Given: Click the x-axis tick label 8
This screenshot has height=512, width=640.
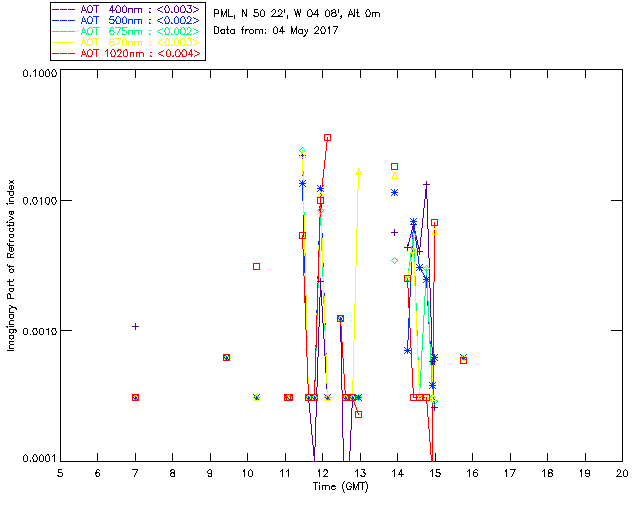Looking at the screenshot, I should coord(173,473).
